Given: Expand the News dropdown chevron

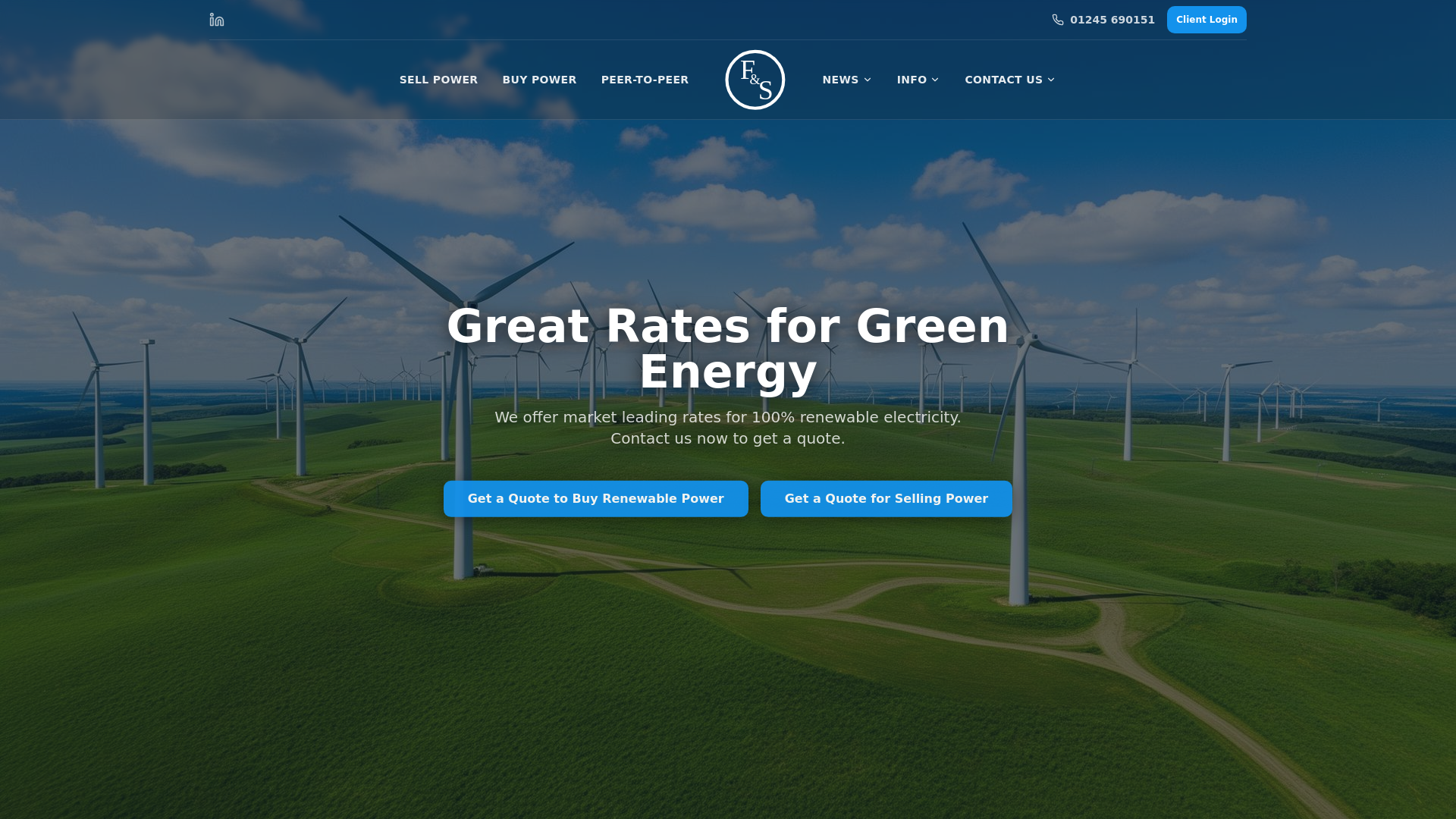Looking at the screenshot, I should click(x=868, y=80).
